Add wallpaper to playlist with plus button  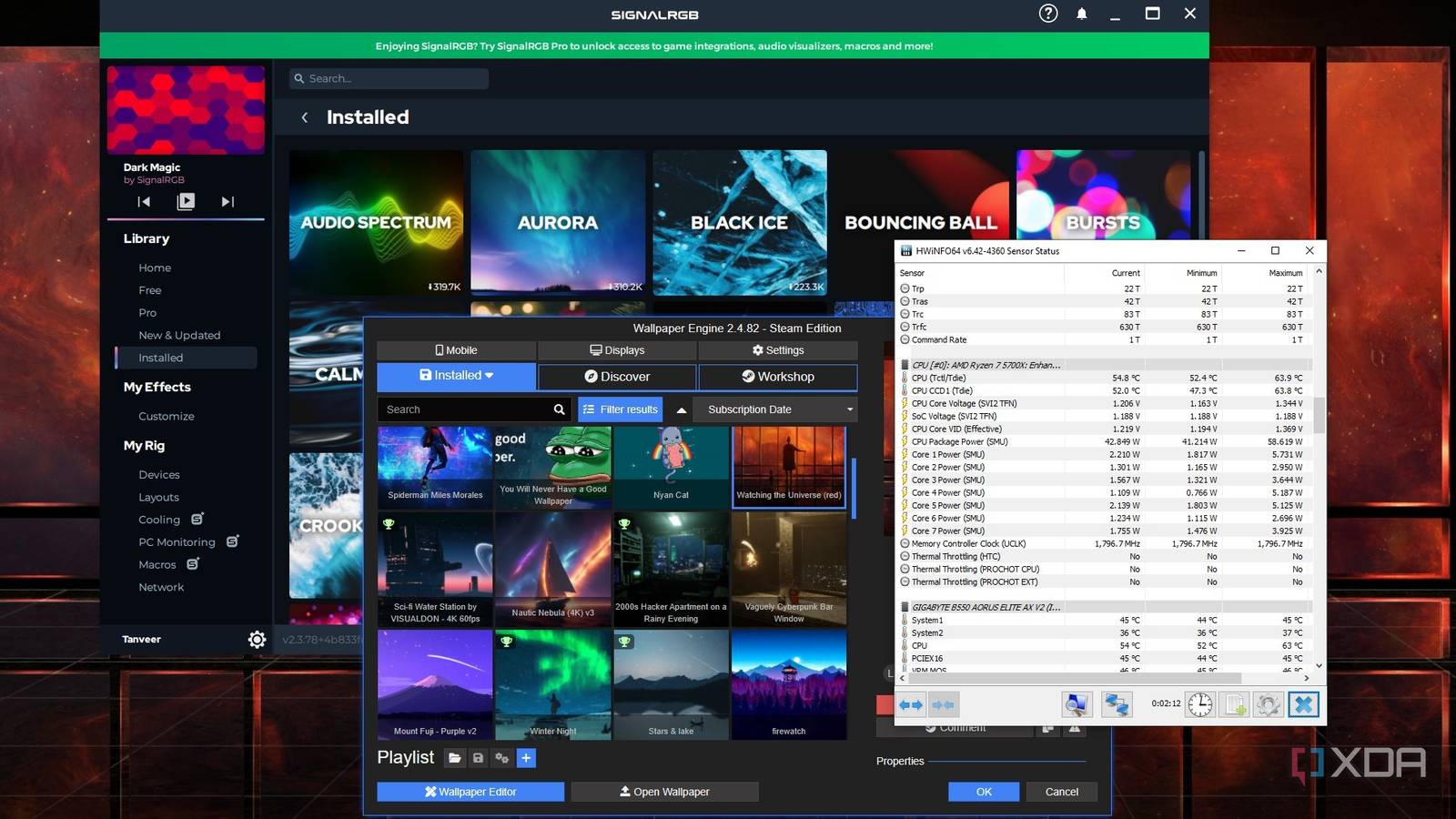[x=526, y=758]
